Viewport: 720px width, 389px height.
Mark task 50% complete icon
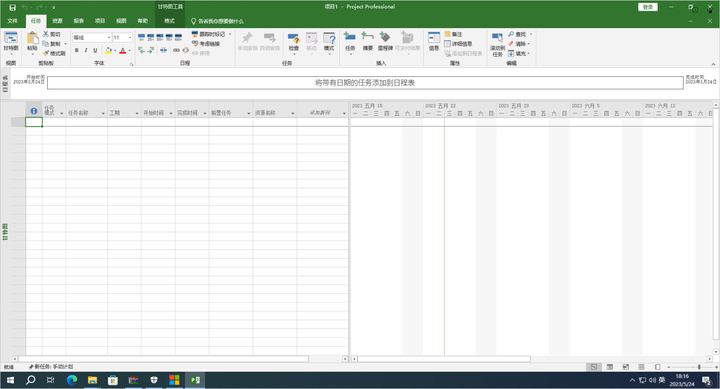(160, 37)
